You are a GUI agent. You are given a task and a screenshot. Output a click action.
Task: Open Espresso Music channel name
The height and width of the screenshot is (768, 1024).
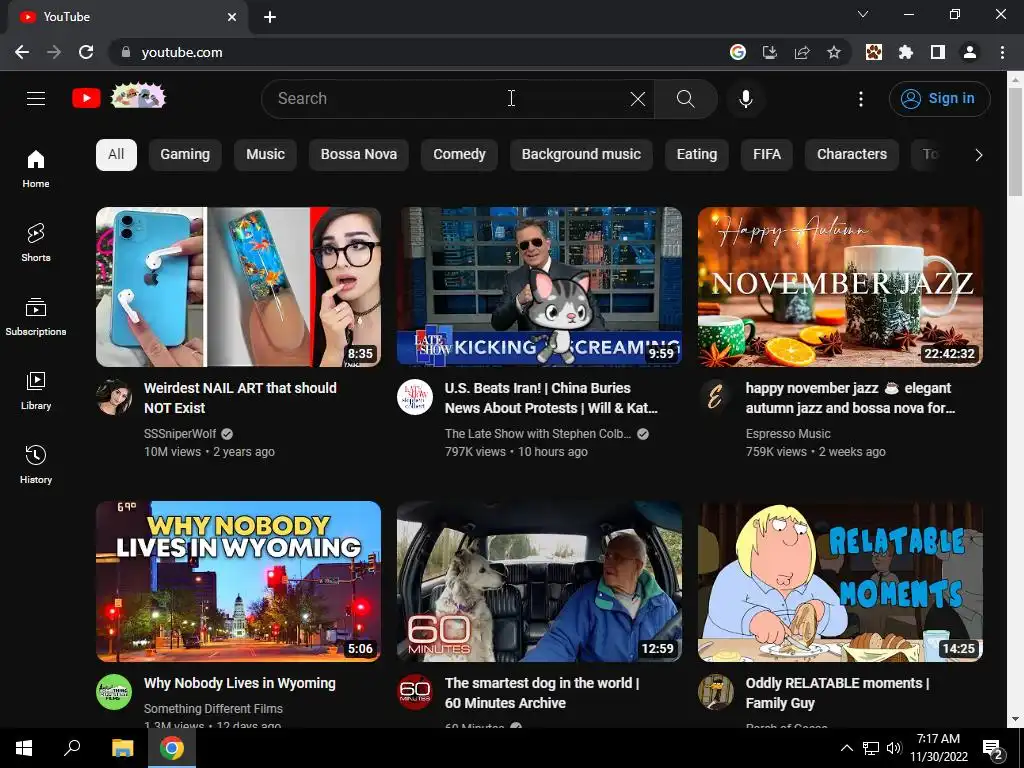point(788,434)
